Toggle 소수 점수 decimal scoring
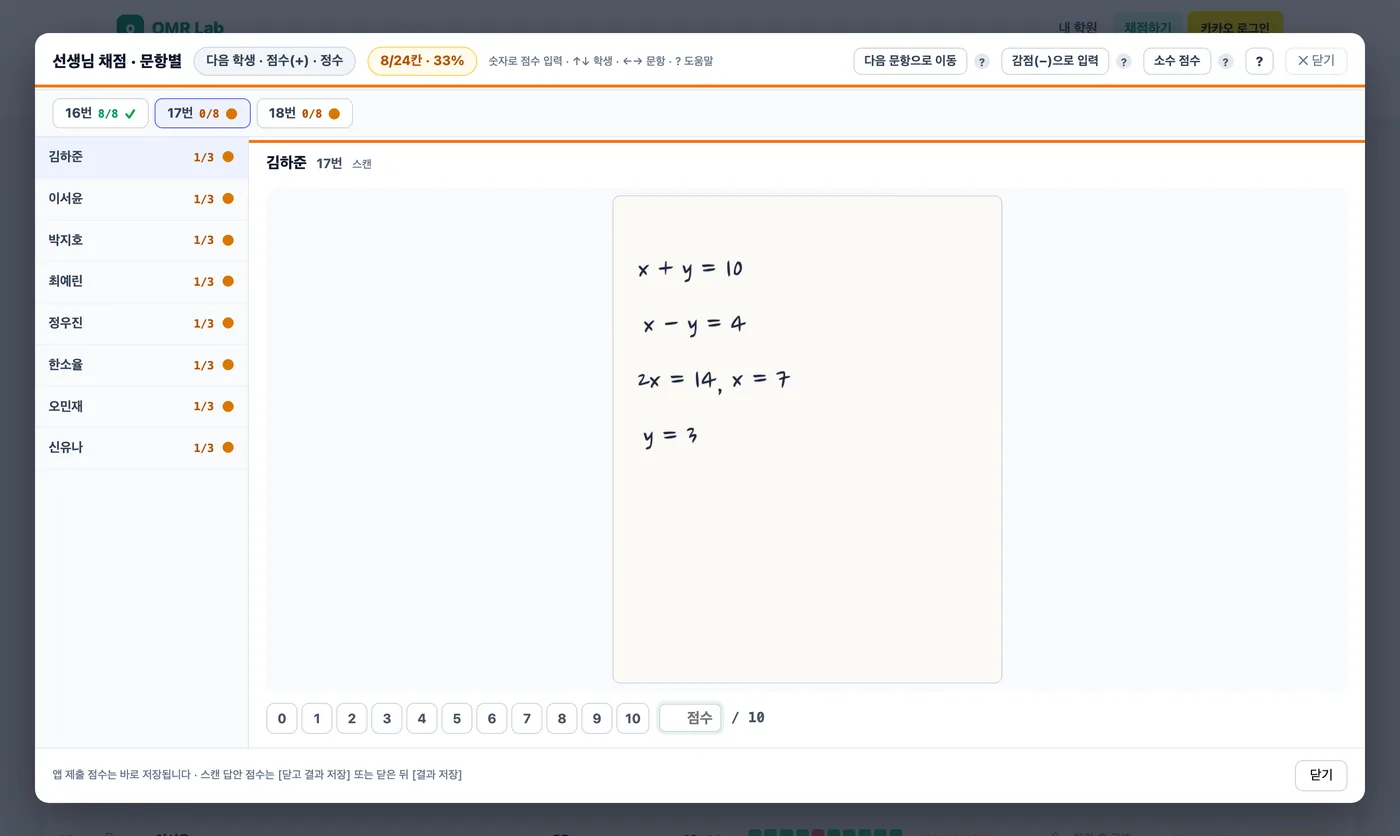The image size is (1400, 836). pos(1177,61)
